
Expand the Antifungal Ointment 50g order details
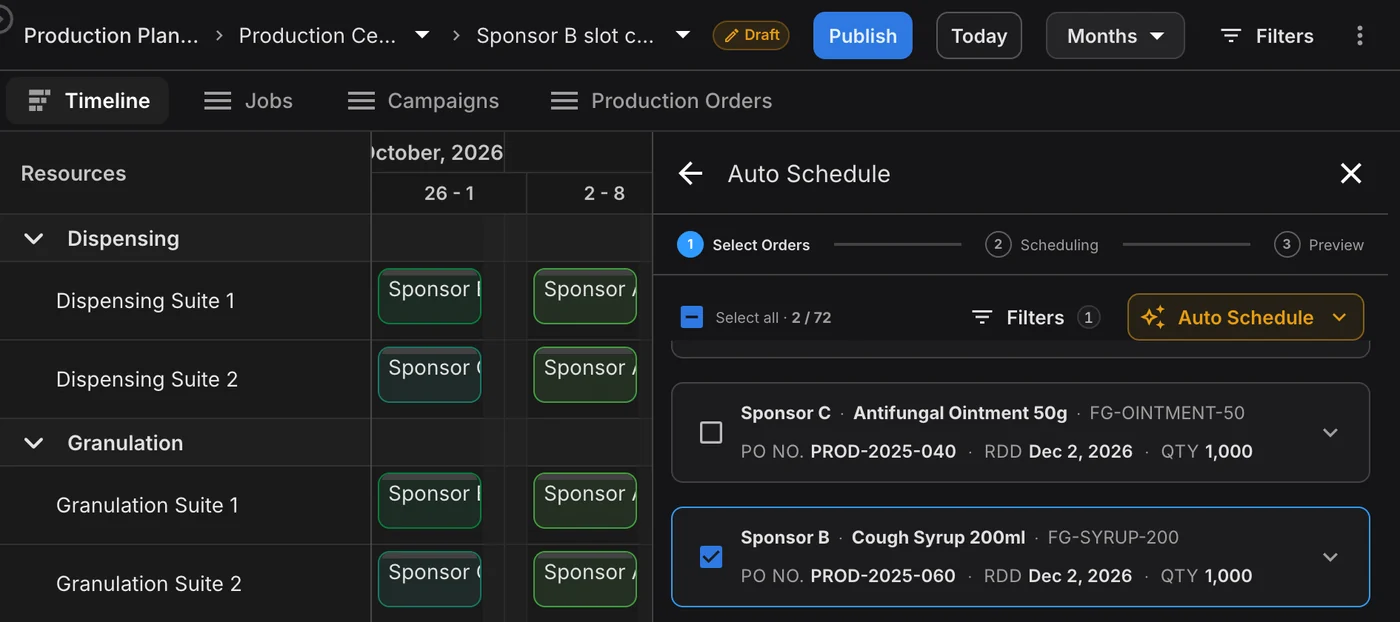pyautogui.click(x=1330, y=432)
